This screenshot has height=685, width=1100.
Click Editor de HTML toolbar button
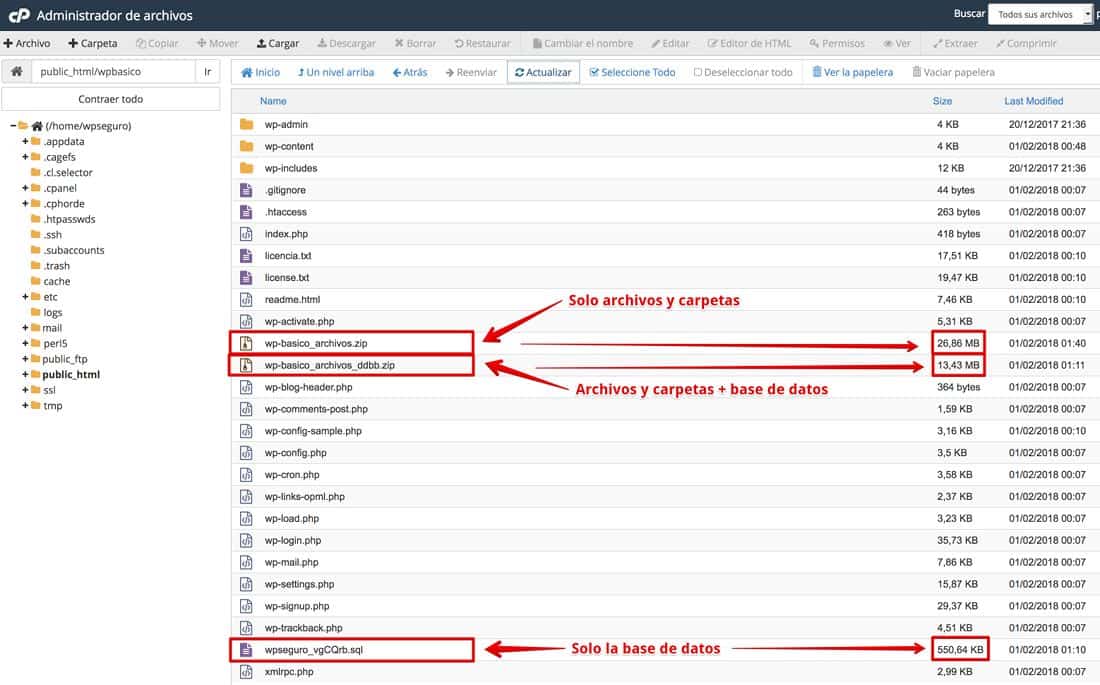749,44
